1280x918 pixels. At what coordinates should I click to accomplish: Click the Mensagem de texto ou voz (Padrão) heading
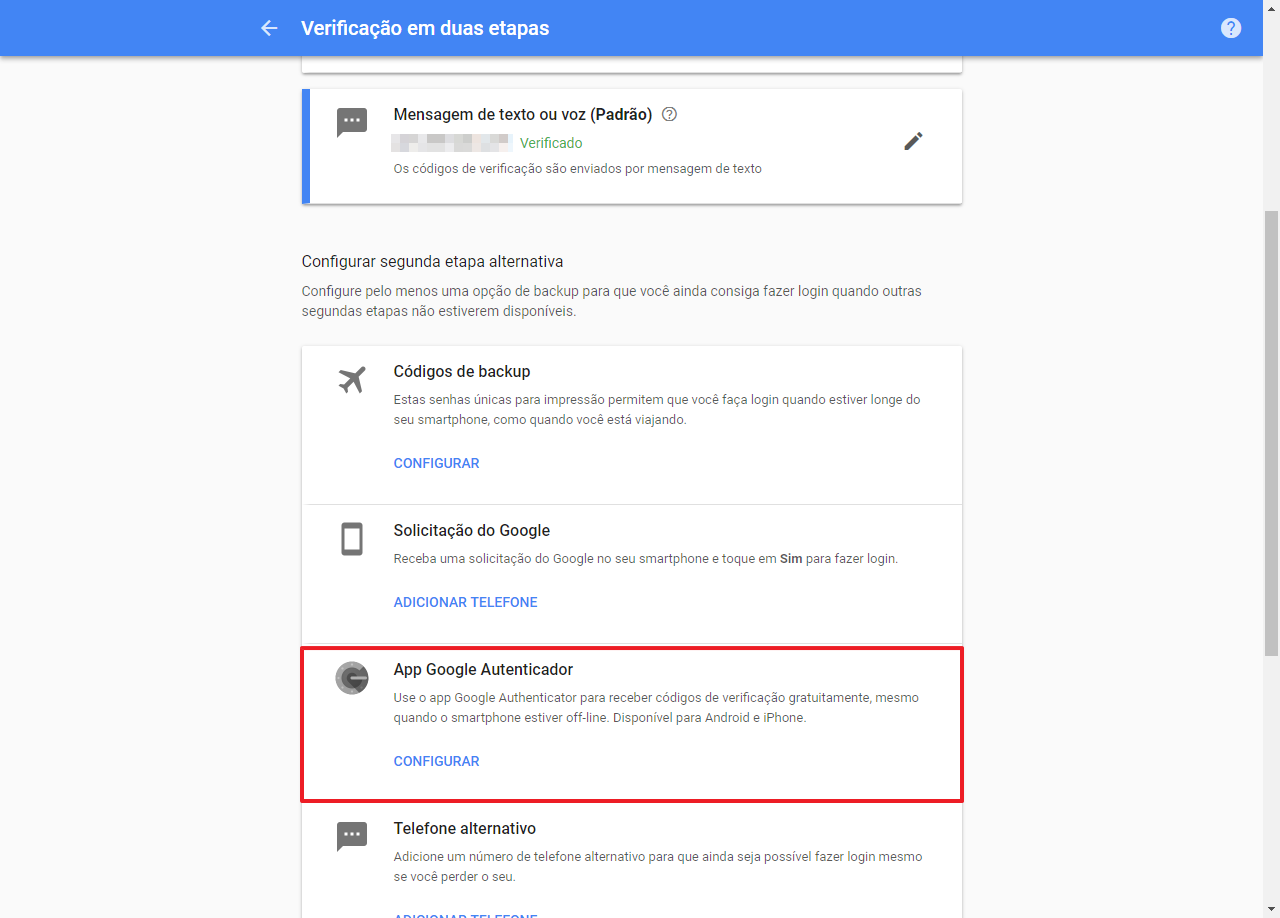tap(523, 114)
